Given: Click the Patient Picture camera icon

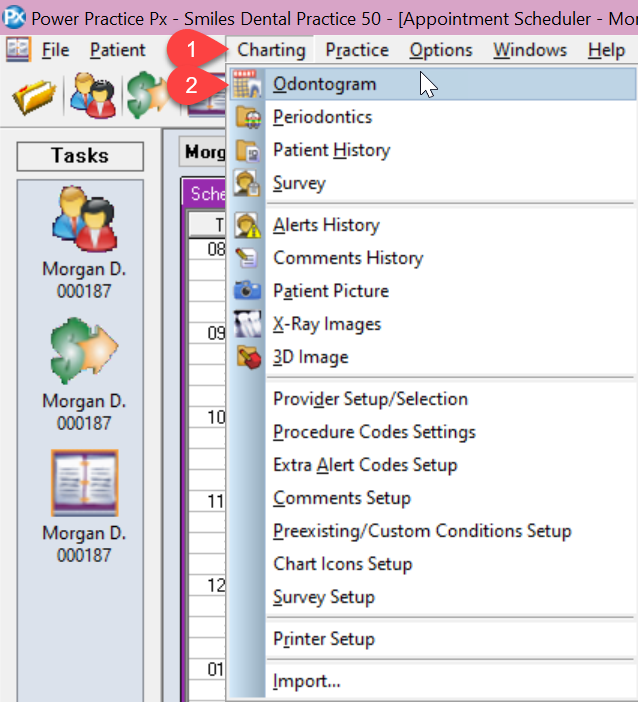Looking at the screenshot, I should pos(247,290).
